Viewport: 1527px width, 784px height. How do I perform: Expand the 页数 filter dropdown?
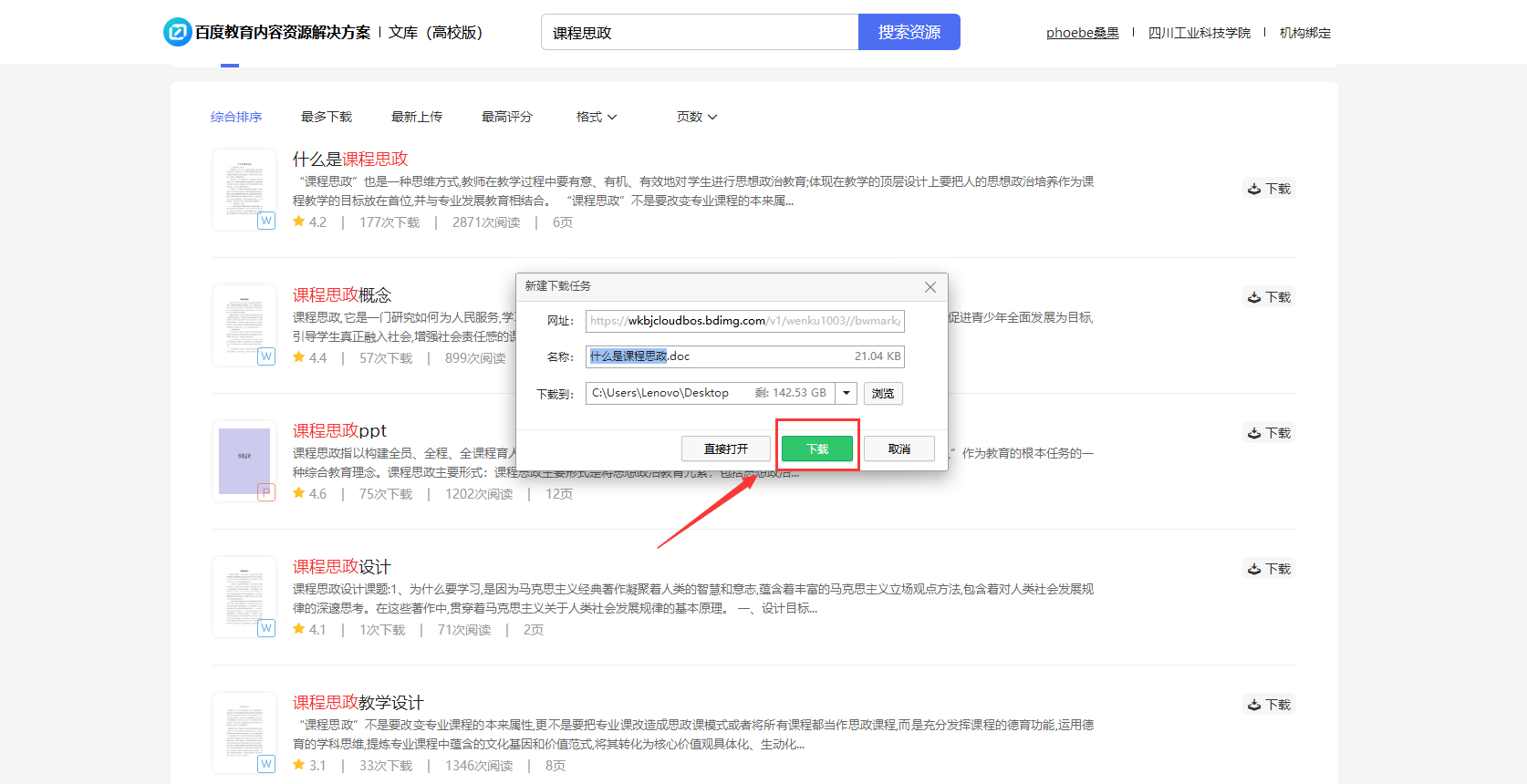[697, 117]
